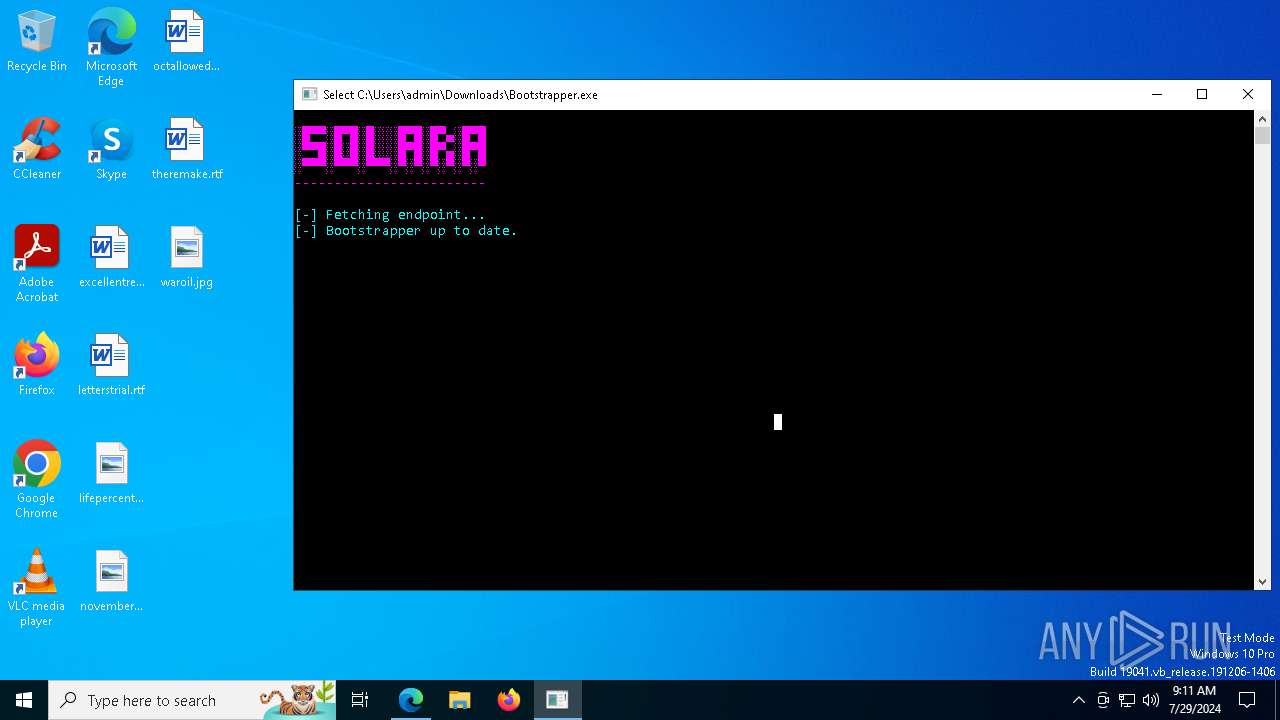Open Firefox from the taskbar
This screenshot has height=720, width=1280.
[x=509, y=700]
